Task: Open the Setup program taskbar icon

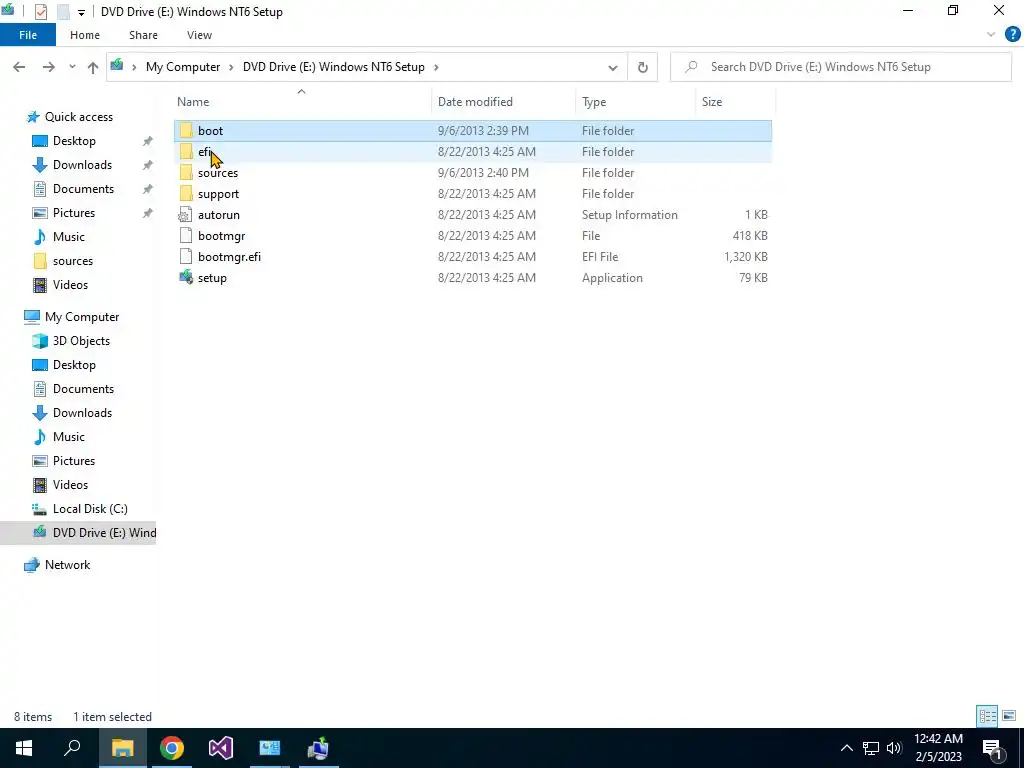Action: click(318, 748)
